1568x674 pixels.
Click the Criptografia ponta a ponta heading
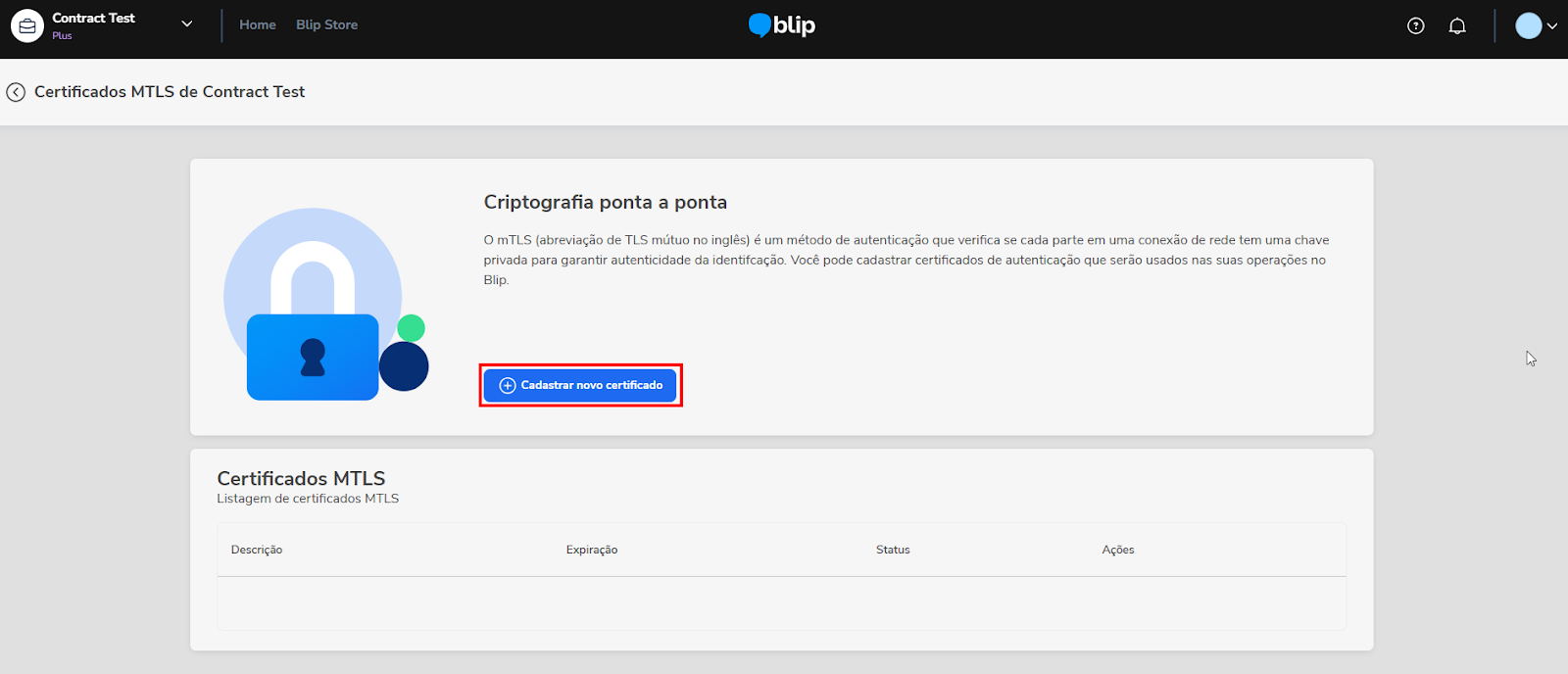[605, 202]
